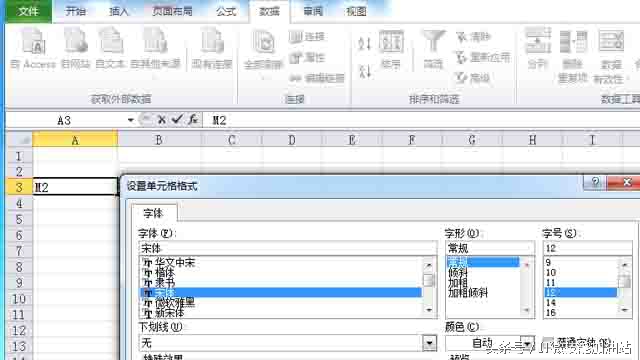
Task: Click the Properties (属性) ribbon icon
Action: click(296, 58)
